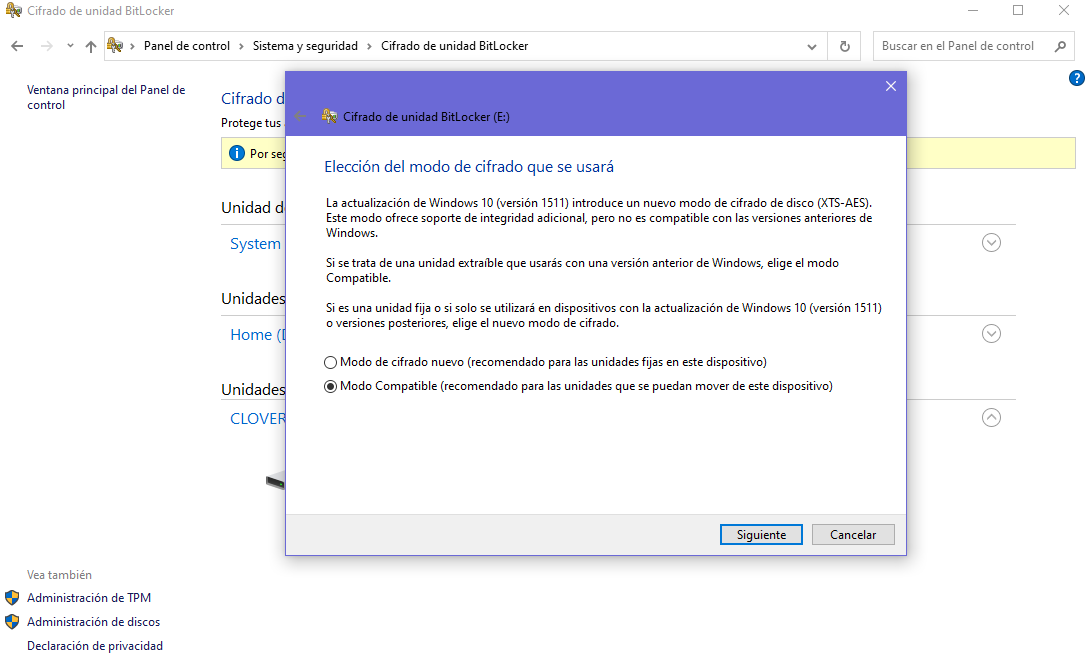Navigate forward in Control Panel
The height and width of the screenshot is (671, 1085).
coord(46,46)
